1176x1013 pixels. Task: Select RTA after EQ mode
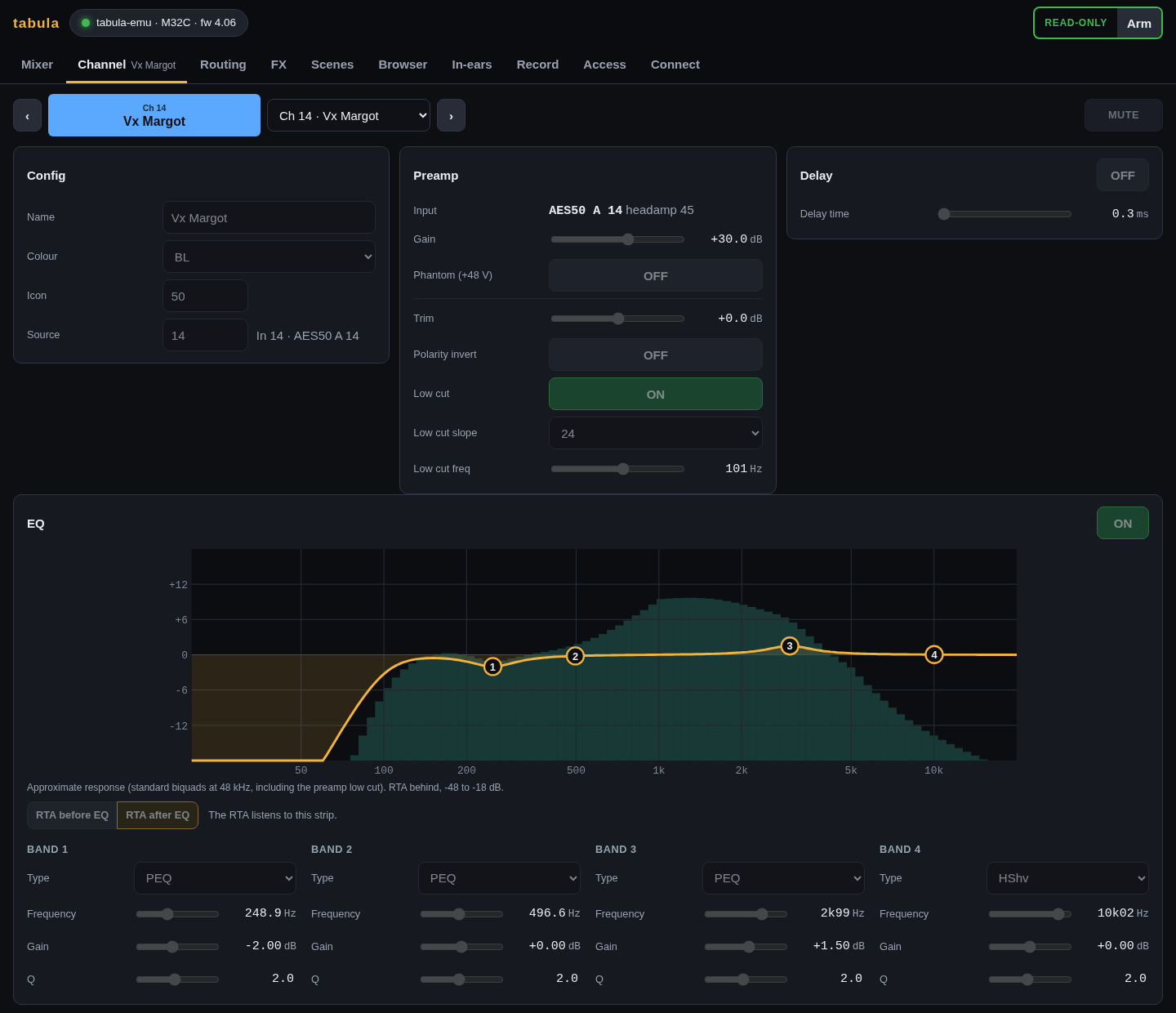[x=158, y=815]
